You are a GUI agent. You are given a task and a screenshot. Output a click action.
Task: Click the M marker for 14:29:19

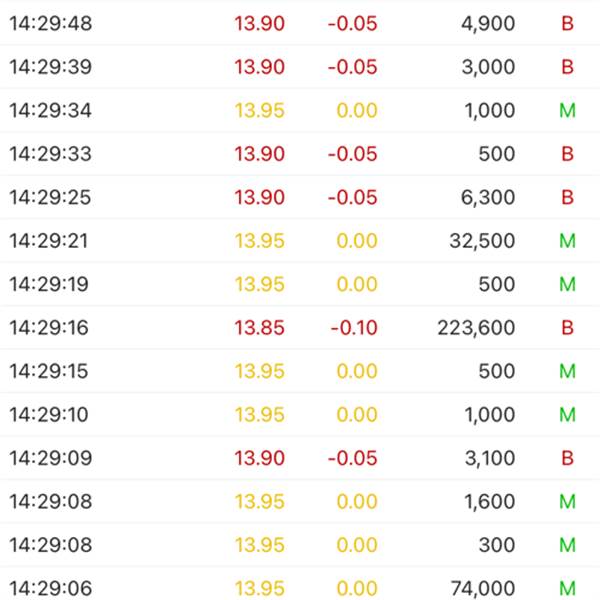[x=567, y=284]
